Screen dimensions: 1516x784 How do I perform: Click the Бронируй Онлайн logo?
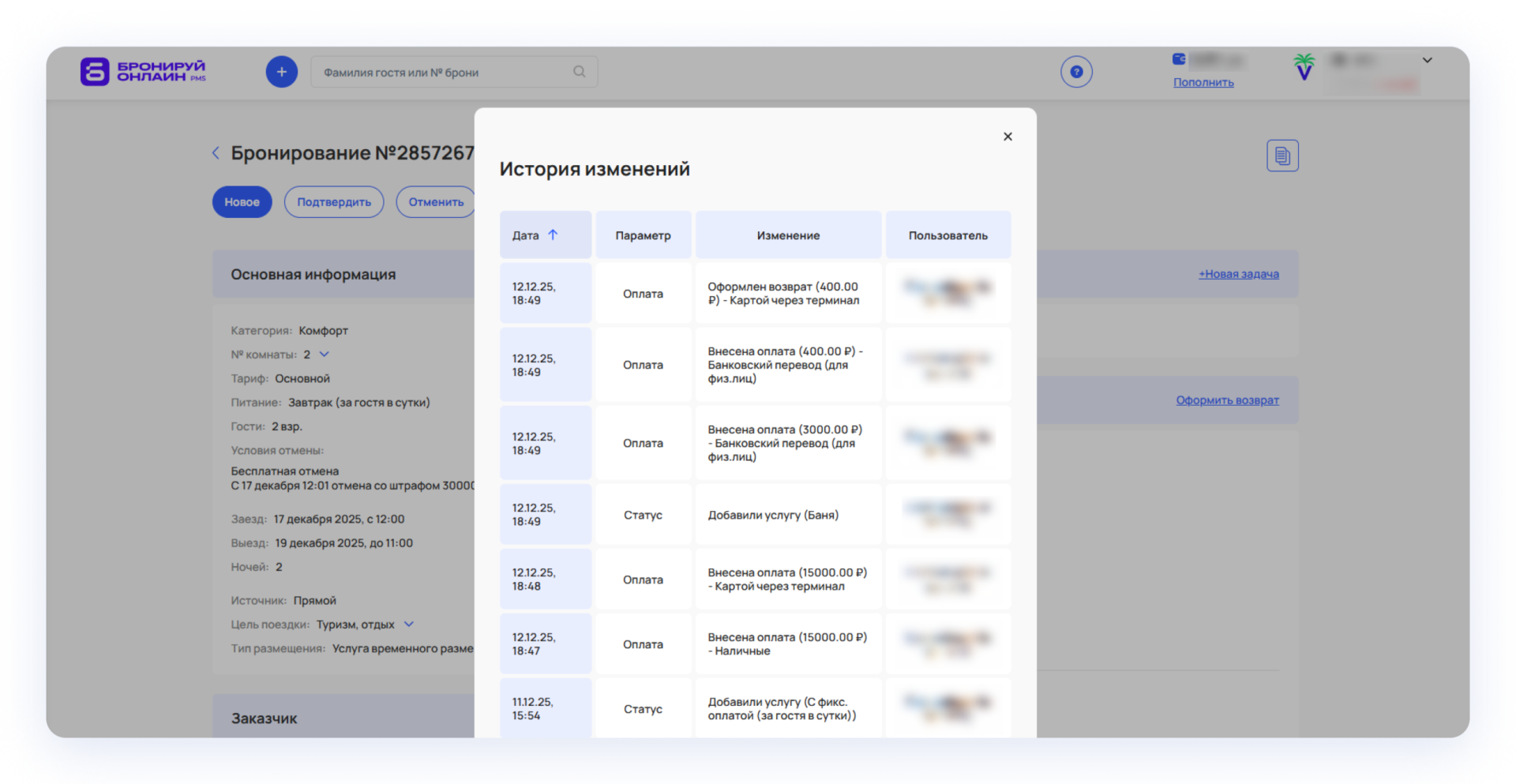point(143,71)
